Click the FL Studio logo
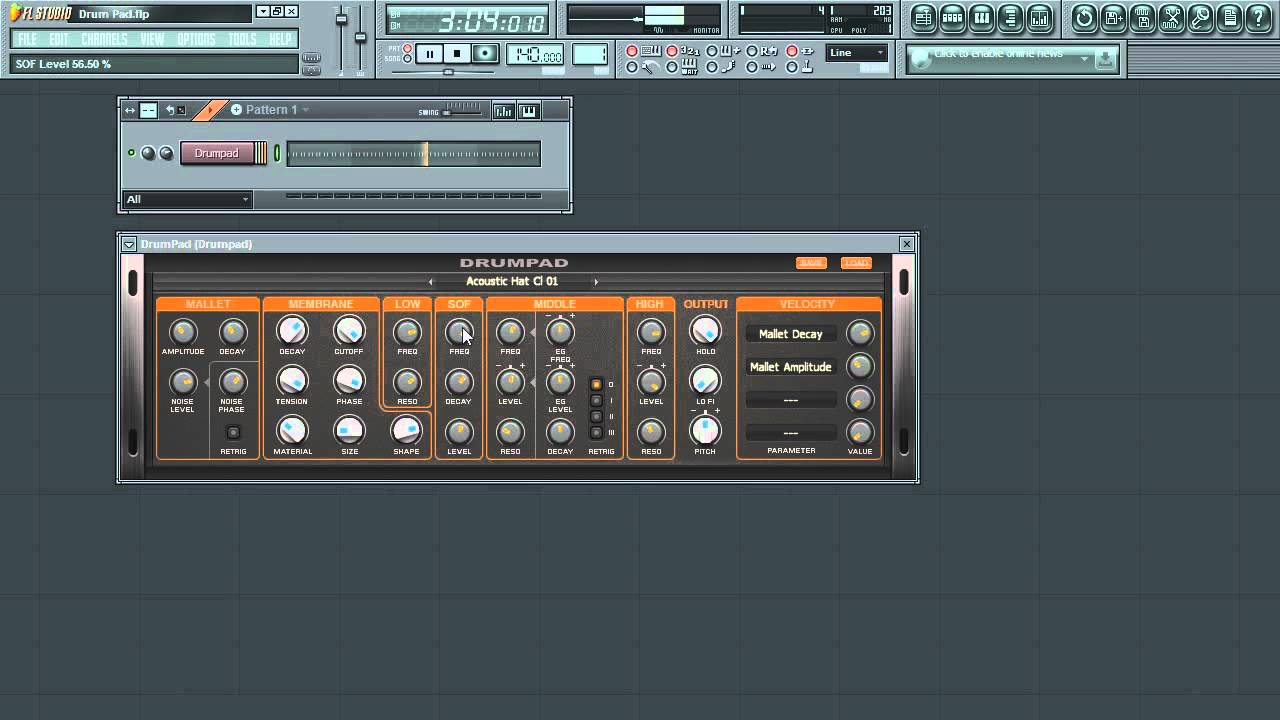The width and height of the screenshot is (1280, 720). tap(41, 13)
